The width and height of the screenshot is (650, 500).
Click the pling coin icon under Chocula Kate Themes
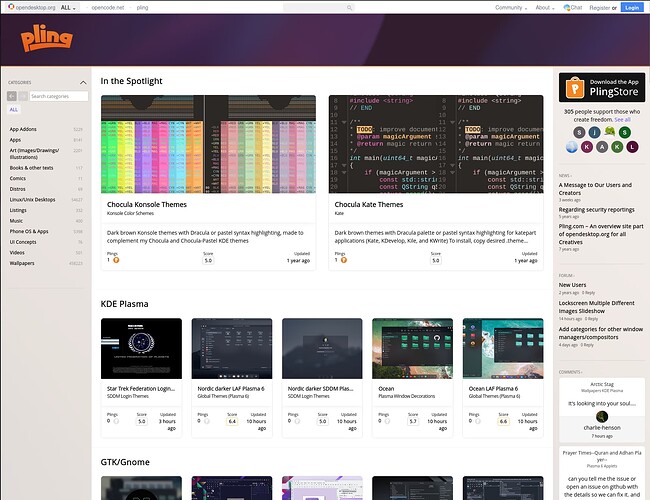344,260
